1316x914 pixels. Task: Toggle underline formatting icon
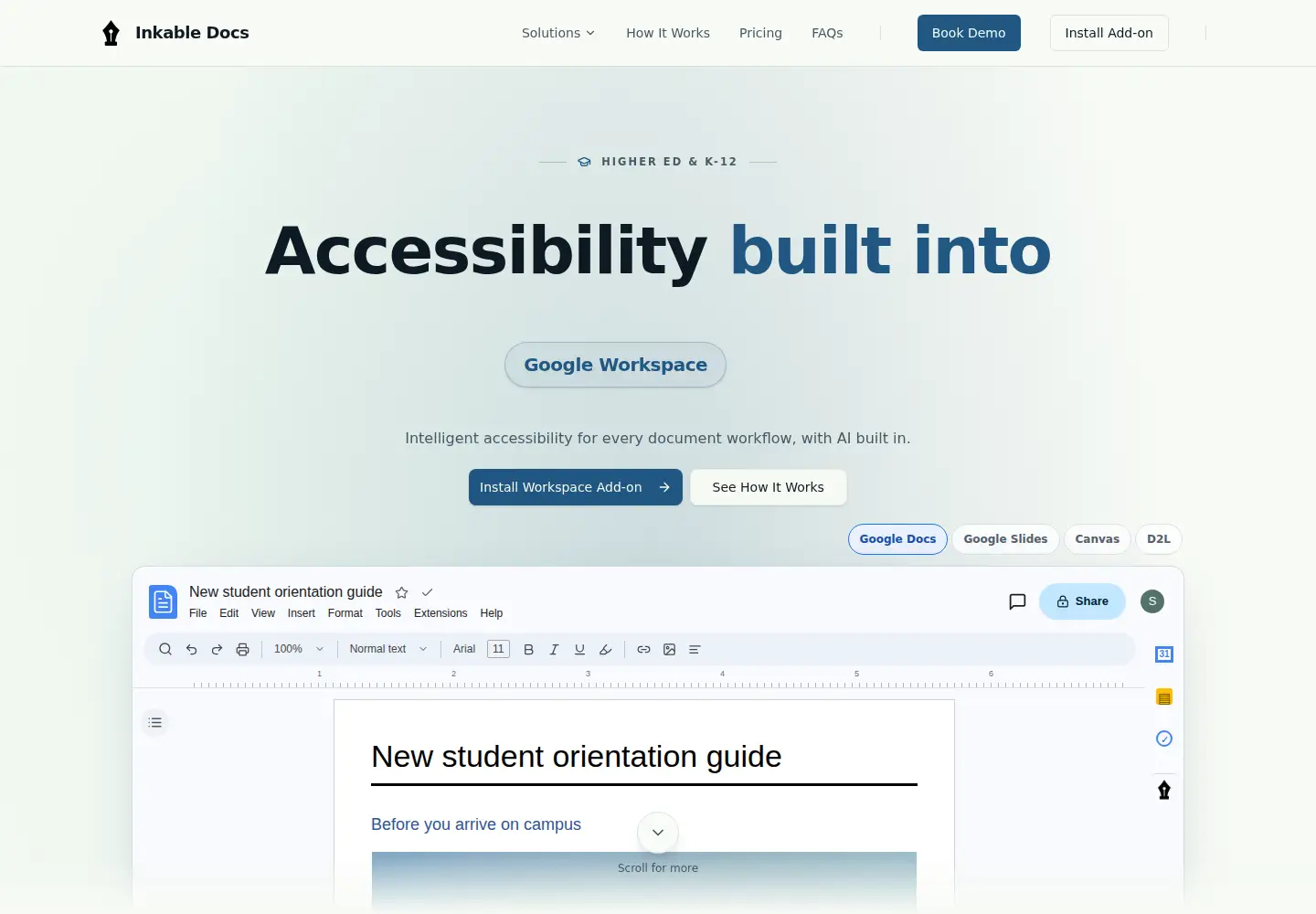coord(579,649)
